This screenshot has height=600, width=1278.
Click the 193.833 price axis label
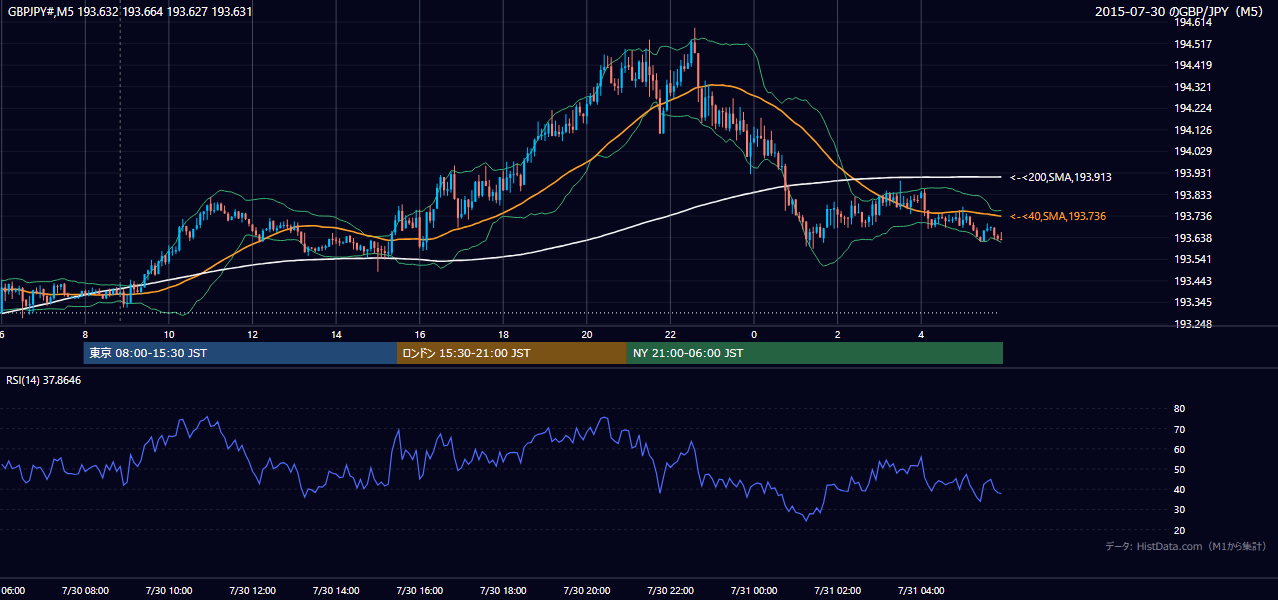click(x=1193, y=195)
